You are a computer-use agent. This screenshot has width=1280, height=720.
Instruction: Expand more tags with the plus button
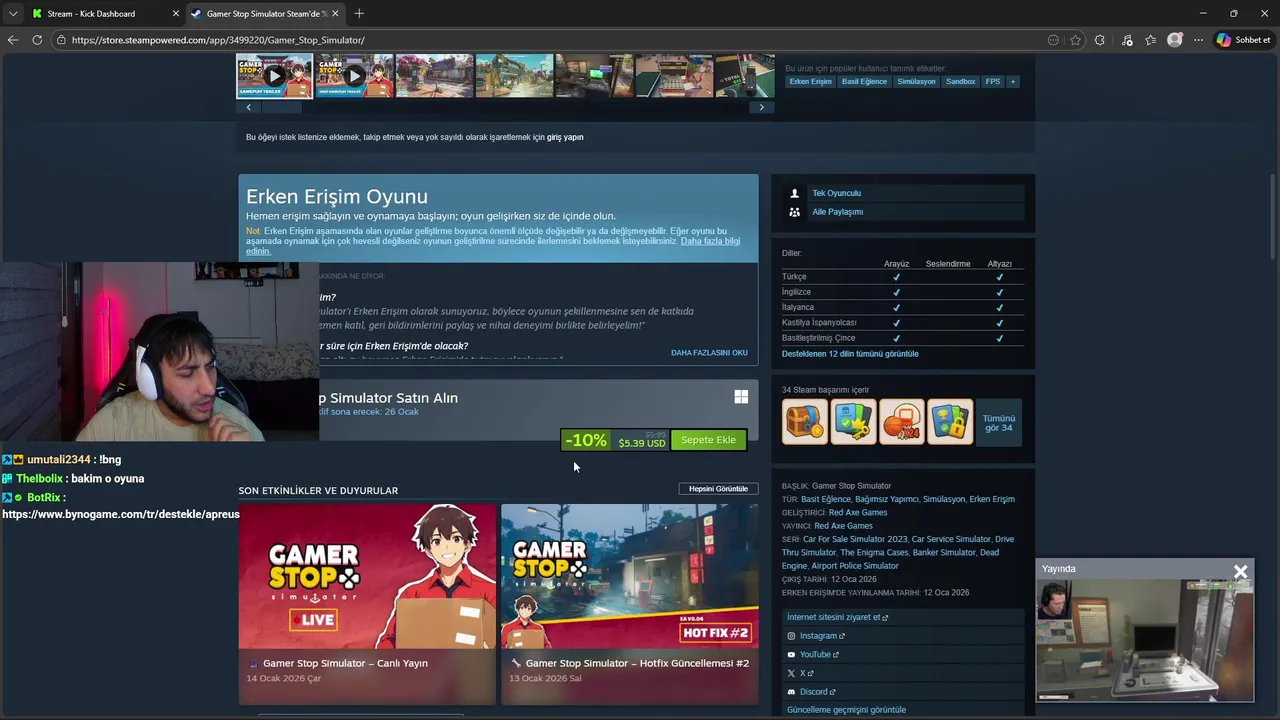coord(1012,81)
